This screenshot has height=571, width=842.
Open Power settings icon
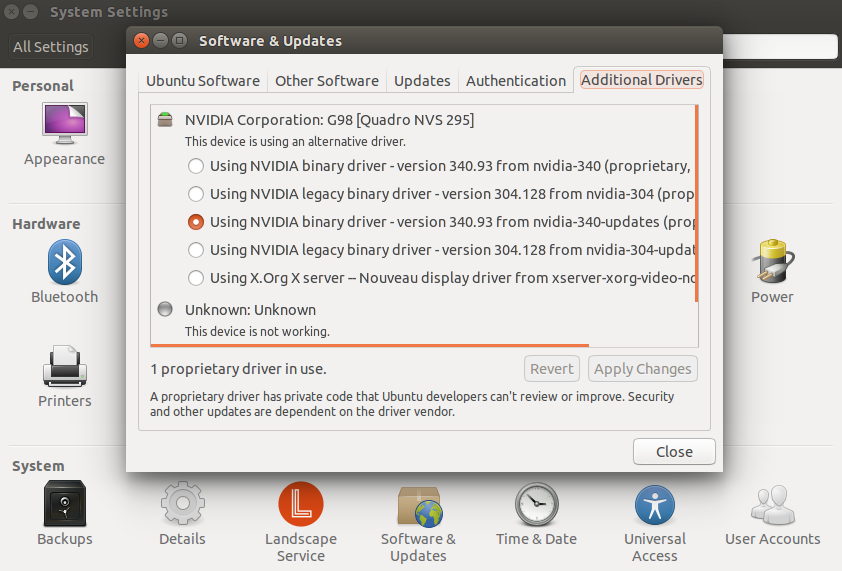[772, 262]
